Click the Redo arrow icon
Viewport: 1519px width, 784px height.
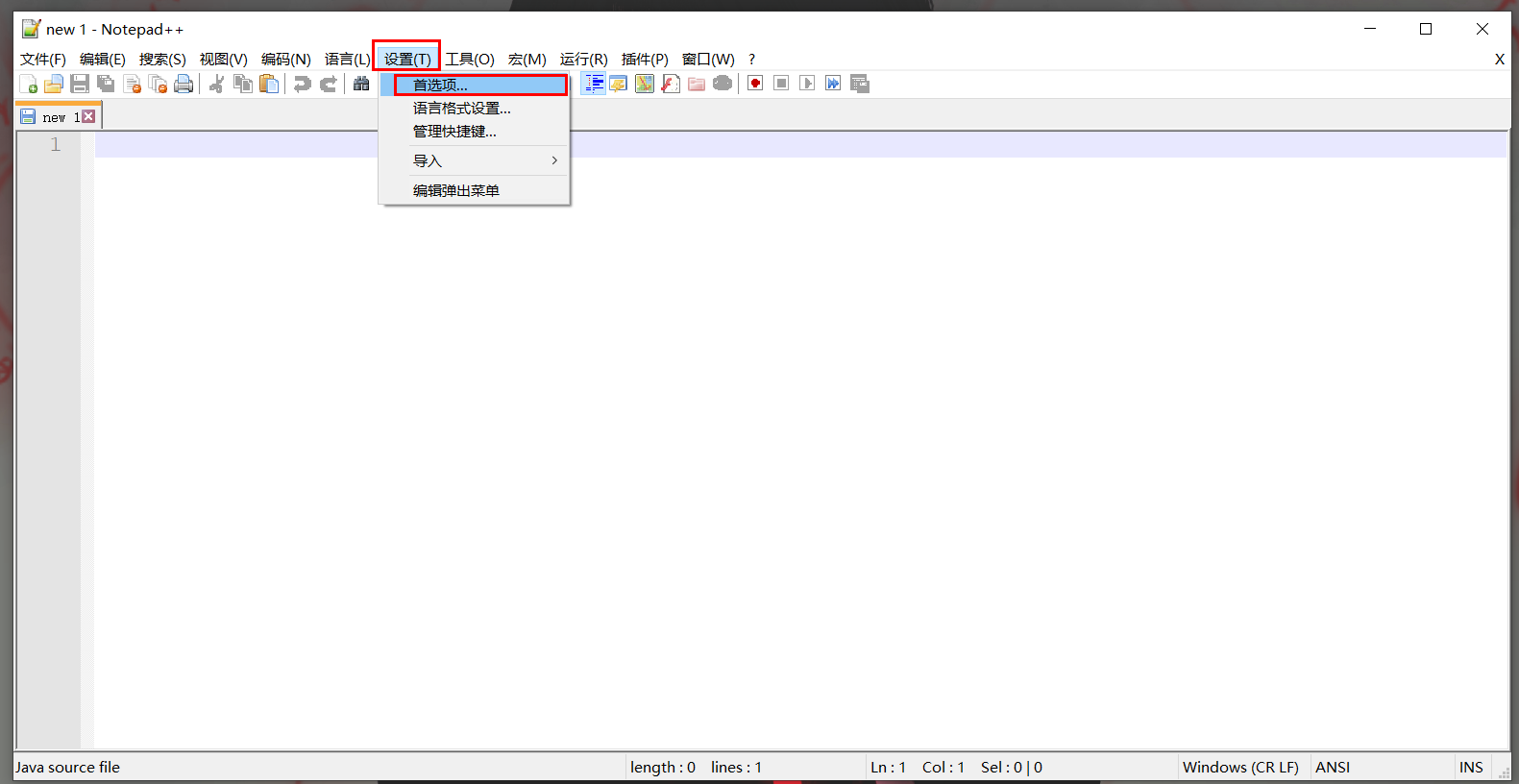(x=328, y=84)
